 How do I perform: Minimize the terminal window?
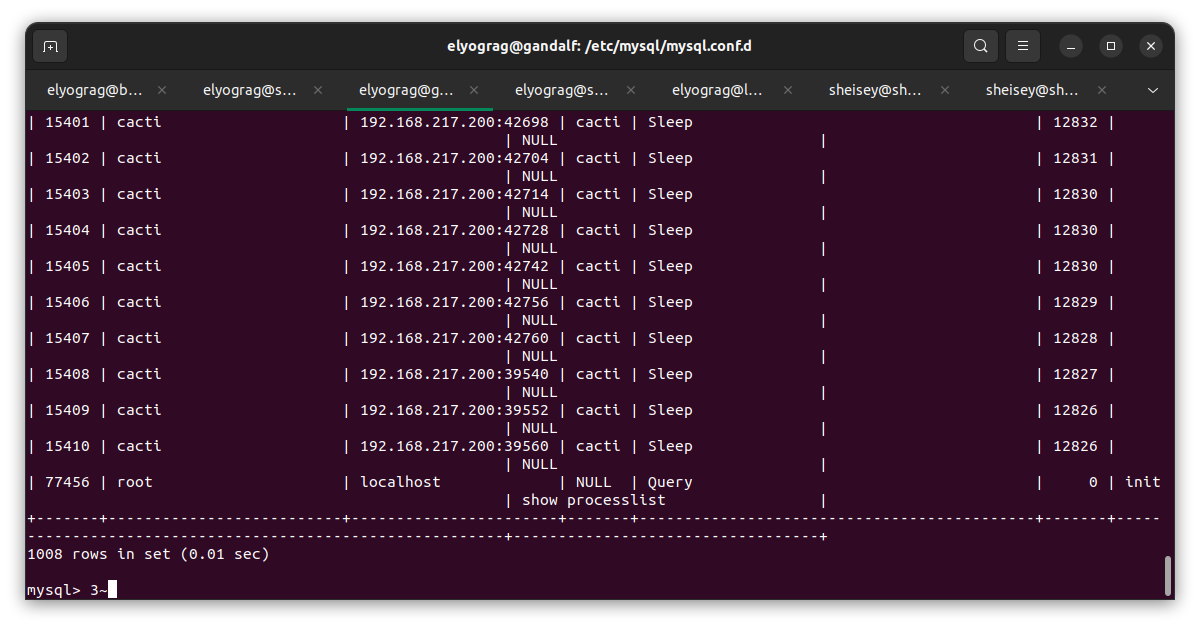pos(1071,46)
